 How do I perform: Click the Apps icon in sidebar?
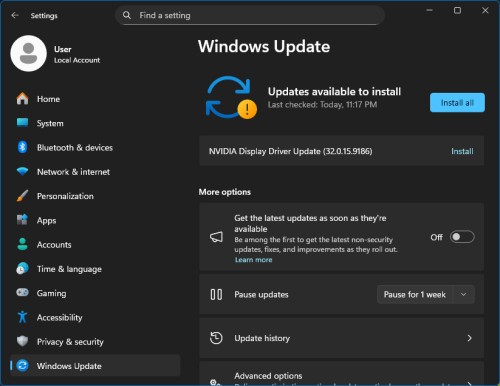(22, 220)
